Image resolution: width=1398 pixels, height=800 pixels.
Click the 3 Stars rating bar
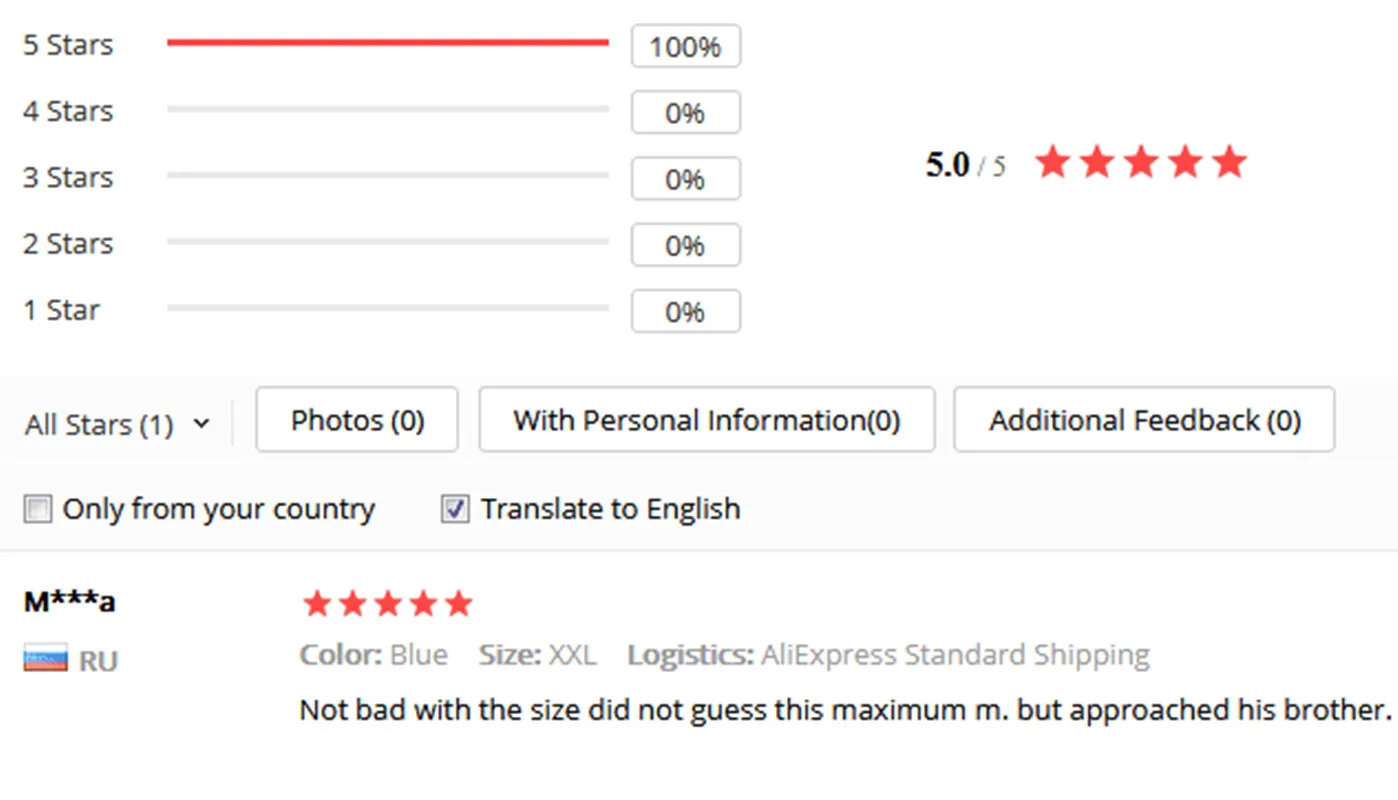click(x=387, y=175)
